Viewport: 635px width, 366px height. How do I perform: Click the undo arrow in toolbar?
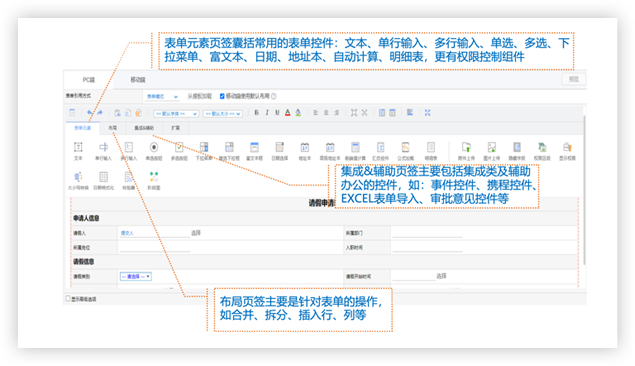[89, 113]
